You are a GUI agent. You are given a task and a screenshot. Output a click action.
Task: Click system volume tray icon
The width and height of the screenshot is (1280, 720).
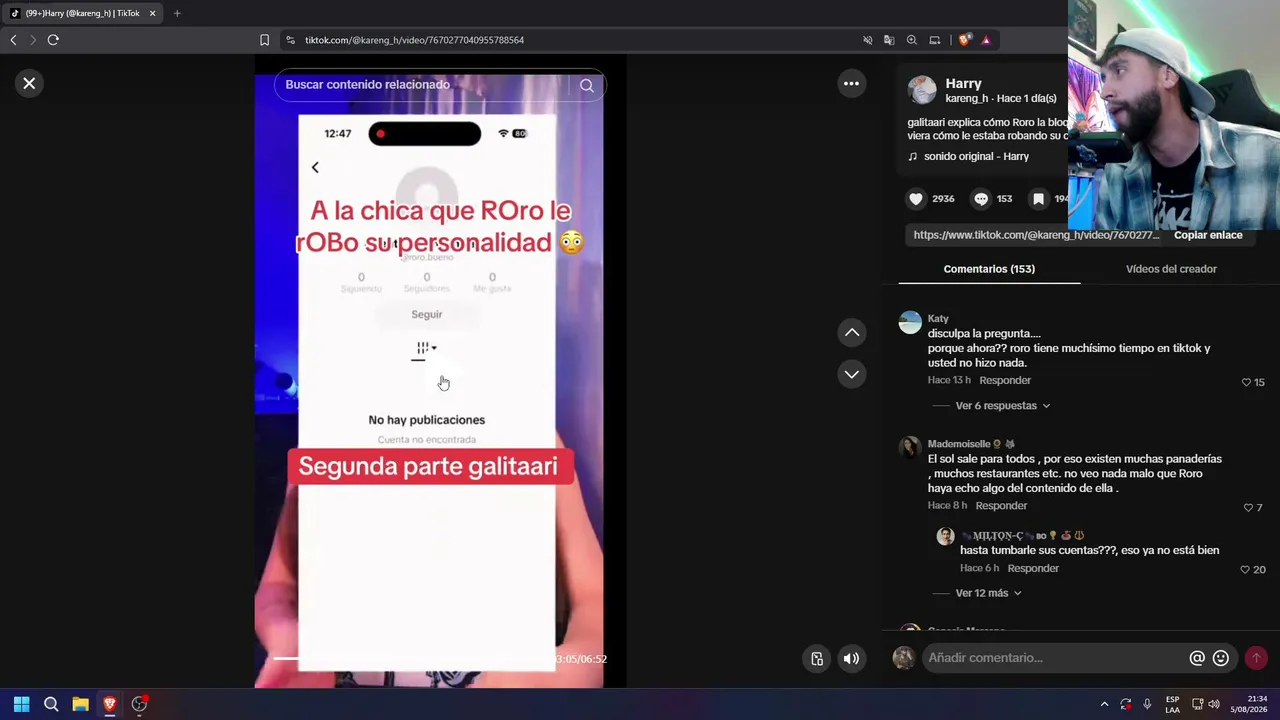click(x=1214, y=704)
